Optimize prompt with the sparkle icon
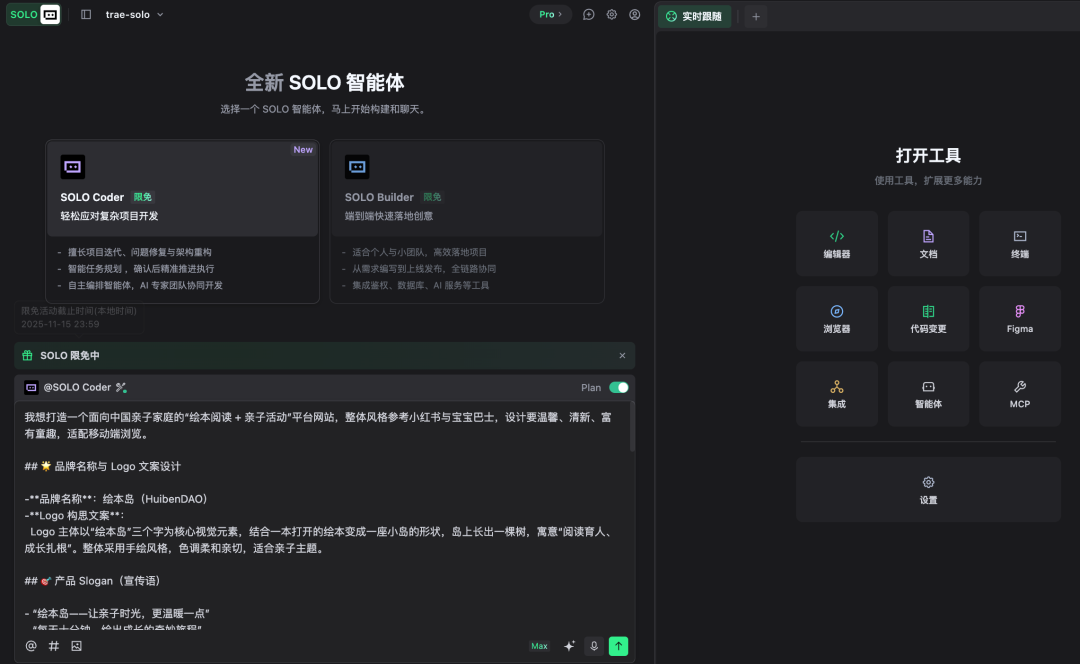The image size is (1080, 664). point(569,646)
